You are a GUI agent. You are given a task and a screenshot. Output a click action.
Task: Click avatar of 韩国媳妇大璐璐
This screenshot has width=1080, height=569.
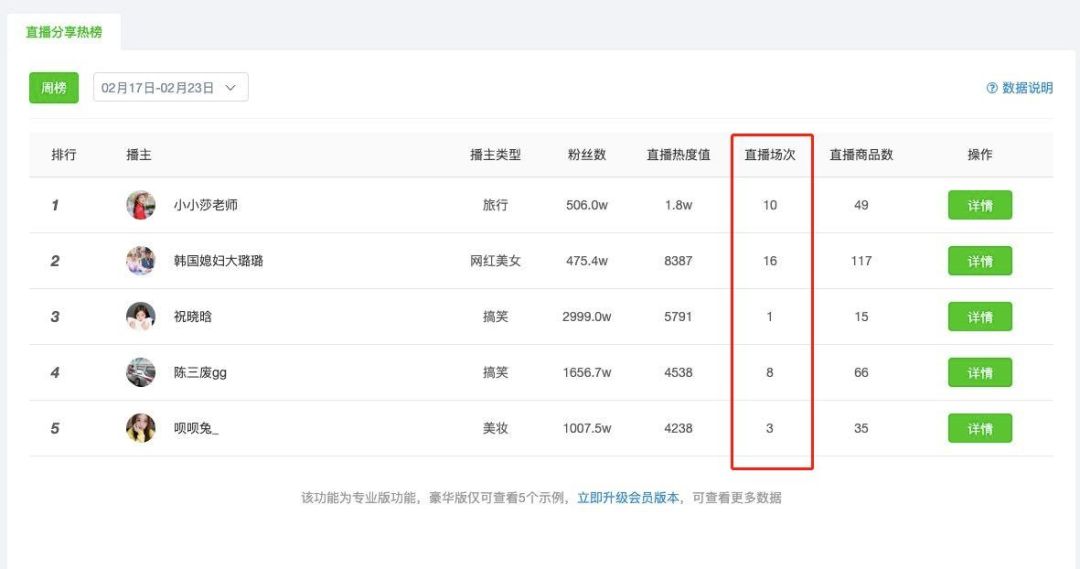(141, 261)
